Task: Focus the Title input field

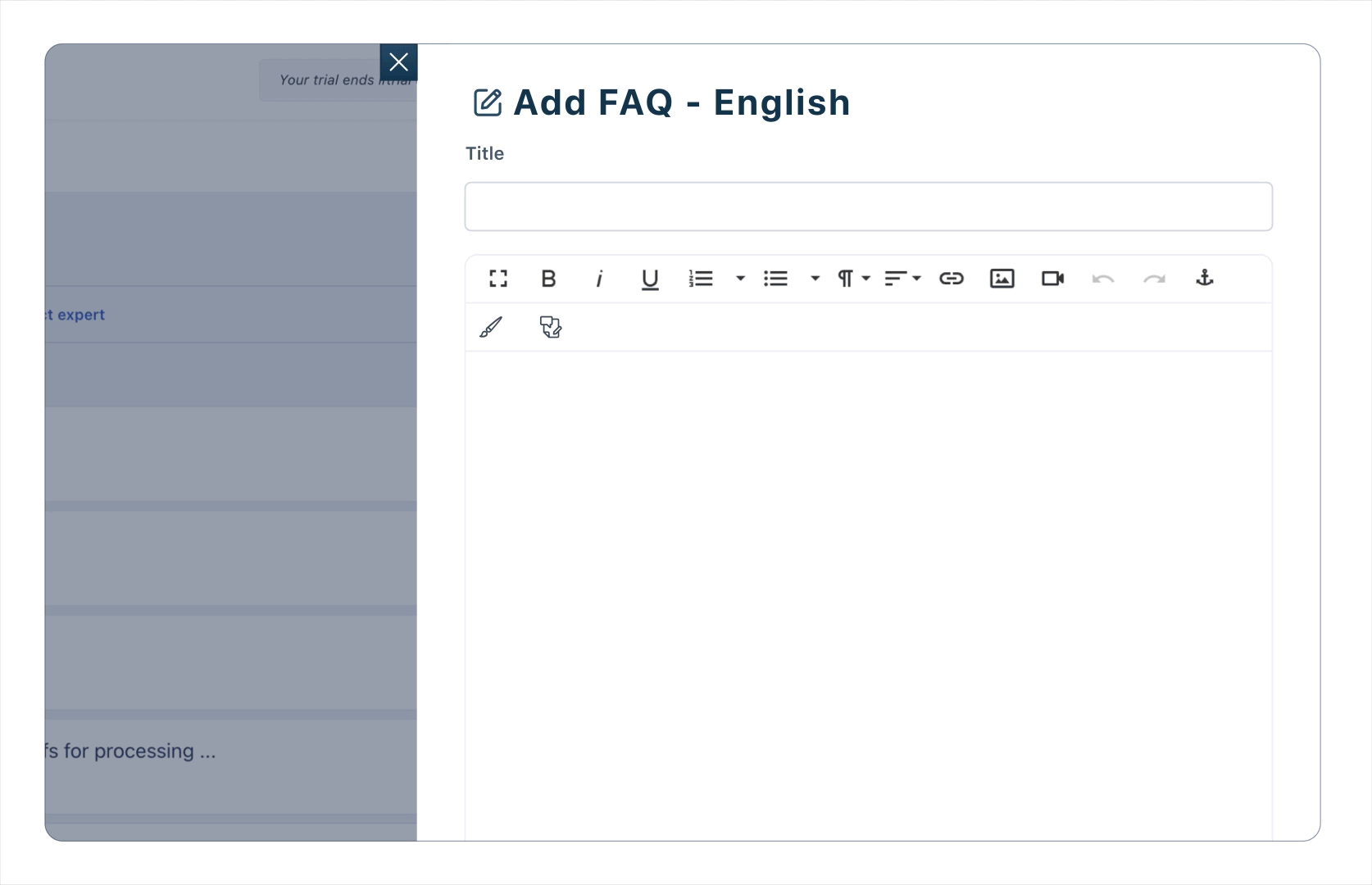Action: point(869,206)
